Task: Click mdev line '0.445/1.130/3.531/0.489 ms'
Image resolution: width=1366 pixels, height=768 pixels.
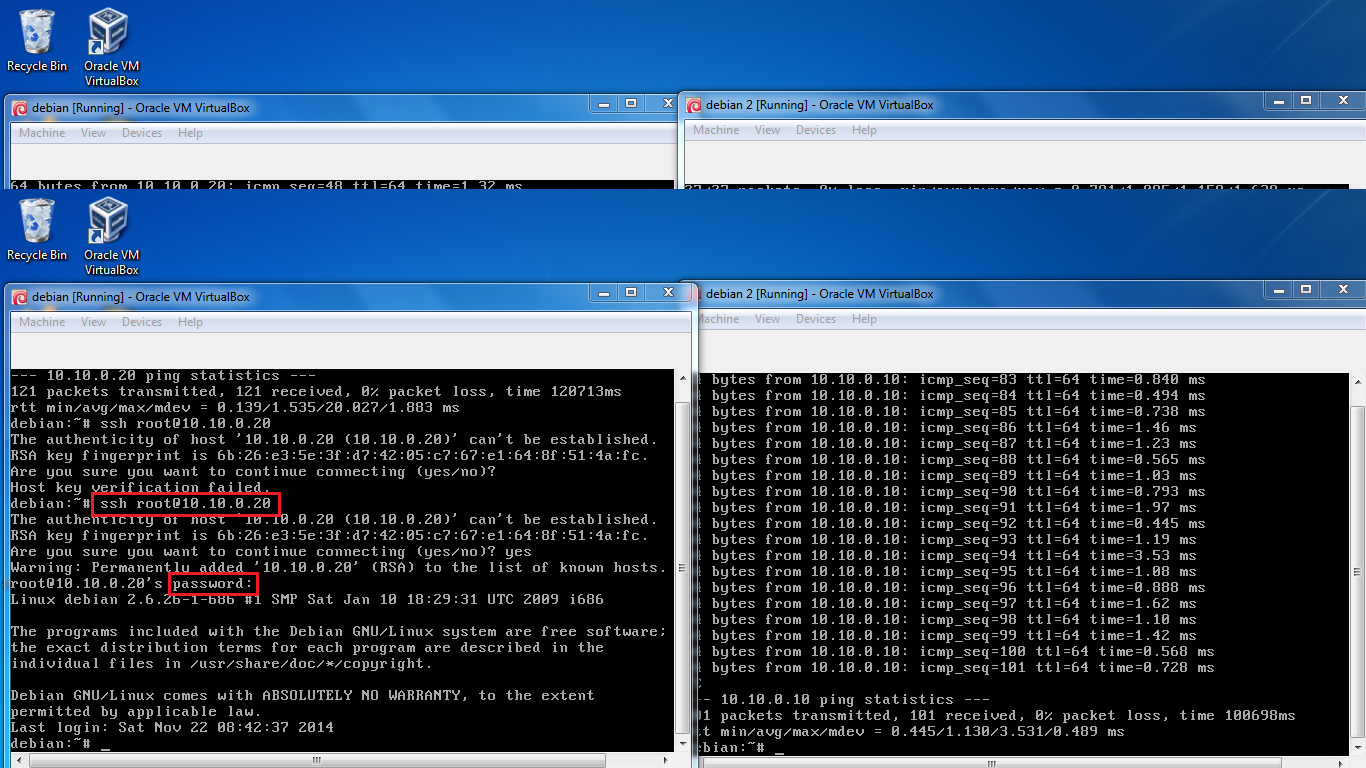Action: point(912,732)
